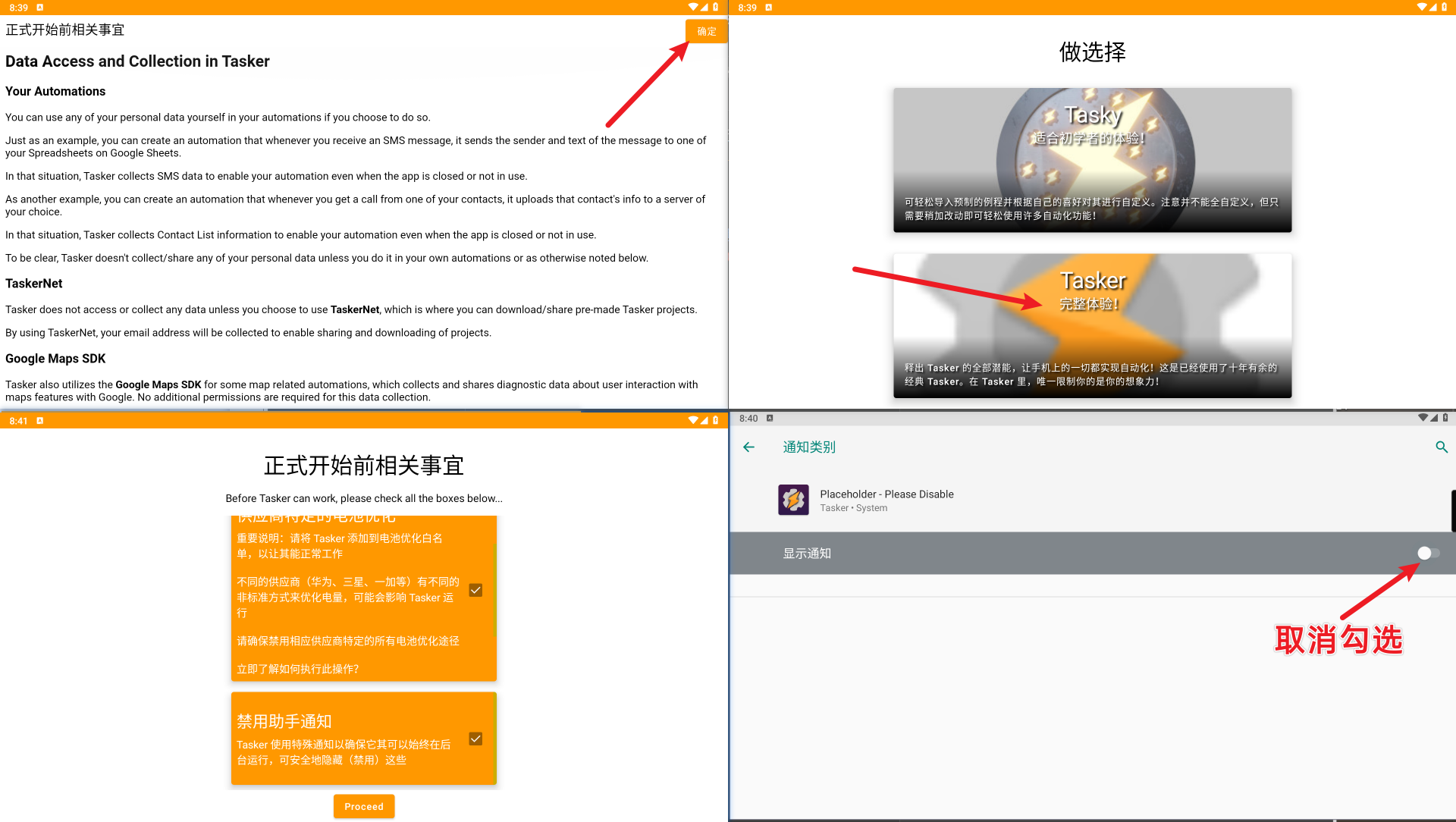The image size is (1456, 822).
Task: Toggle the 显示通知 switch off
Action: [1428, 553]
